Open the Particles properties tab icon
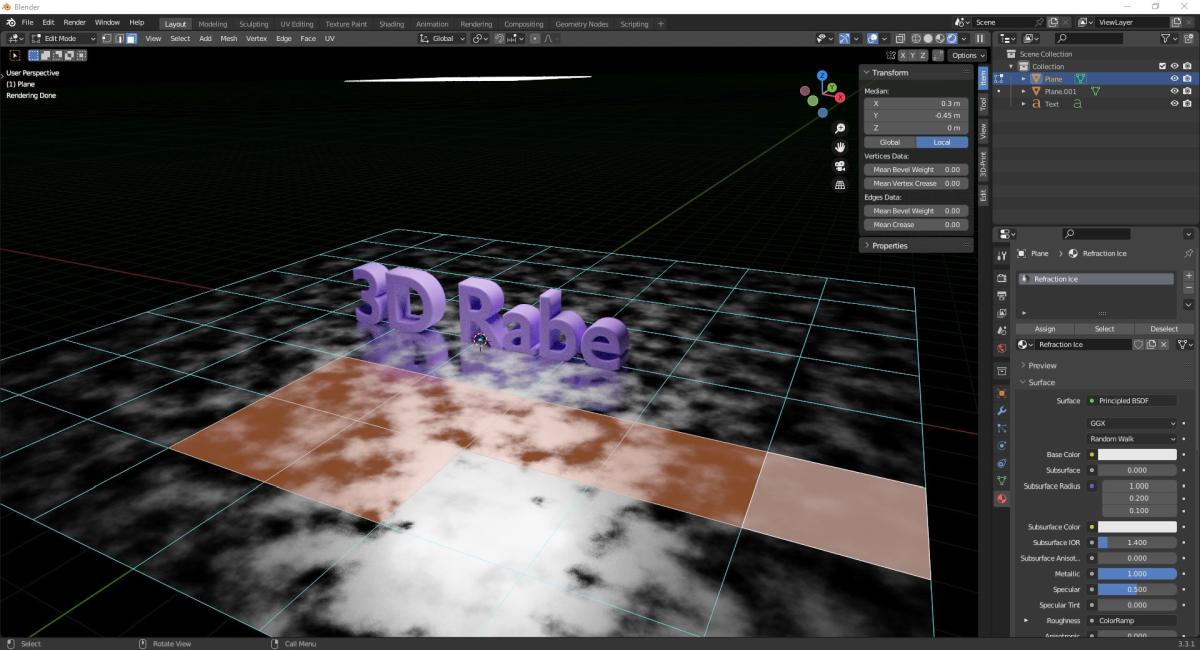 pyautogui.click(x=1001, y=428)
